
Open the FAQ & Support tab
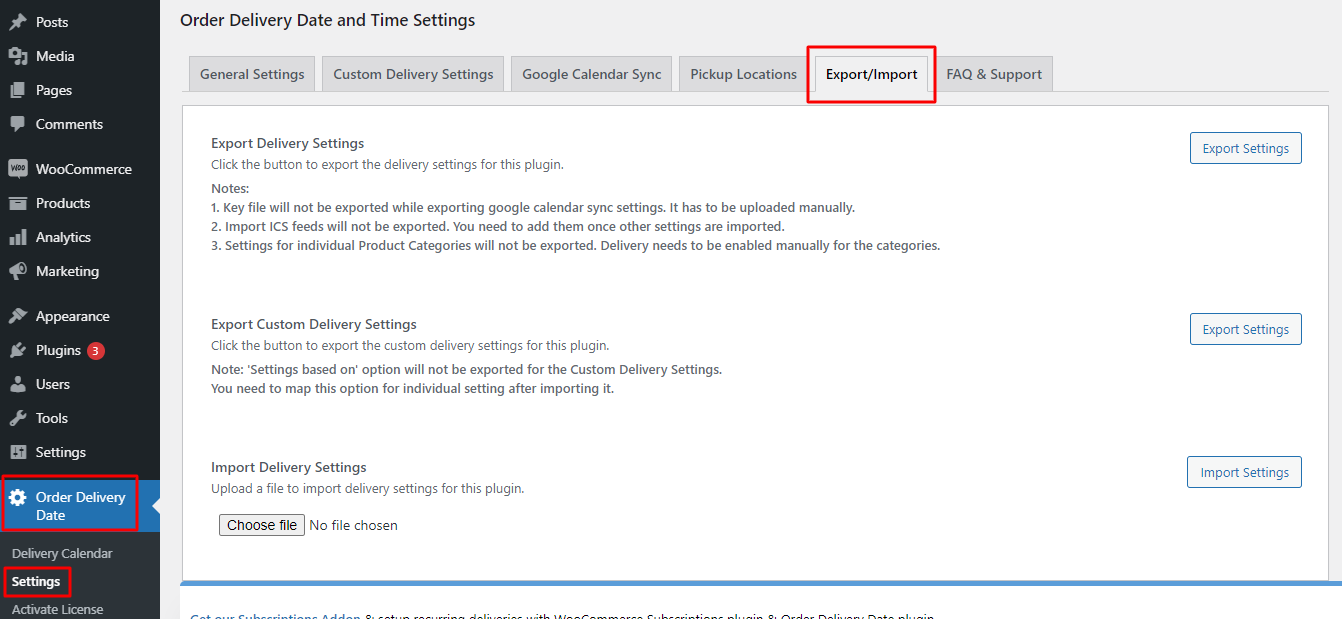click(x=993, y=73)
